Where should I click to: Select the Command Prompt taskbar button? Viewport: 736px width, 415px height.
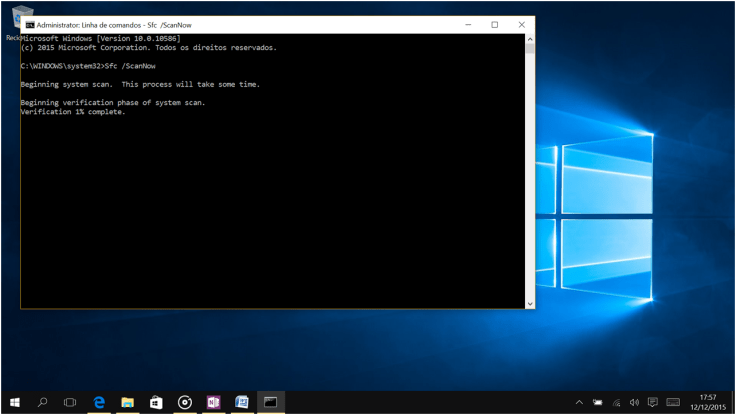(270, 402)
